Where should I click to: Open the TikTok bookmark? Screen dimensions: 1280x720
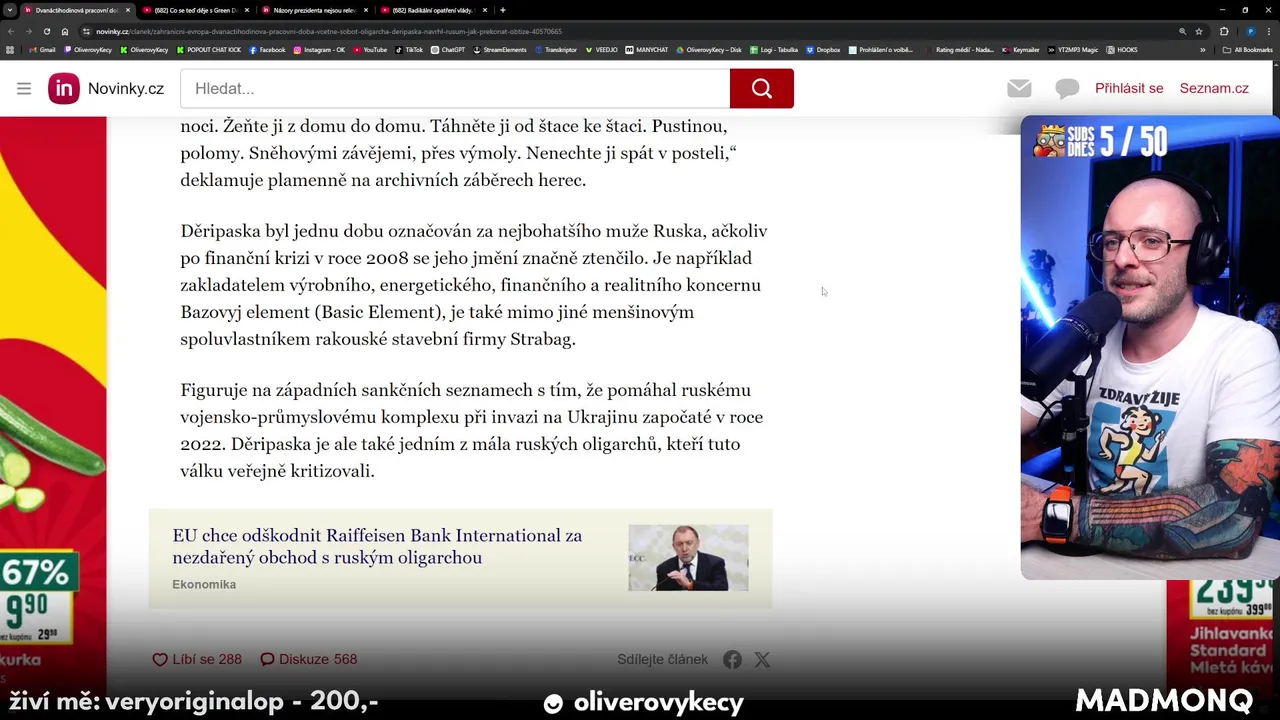coord(409,50)
